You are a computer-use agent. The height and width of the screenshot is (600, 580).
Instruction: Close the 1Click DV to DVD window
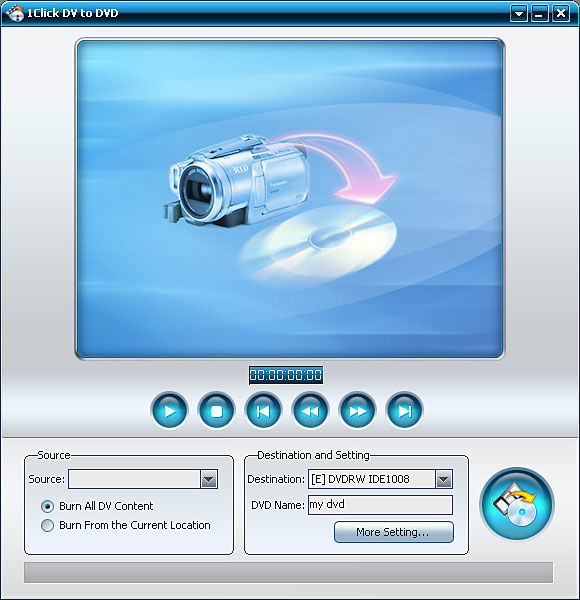tap(561, 14)
